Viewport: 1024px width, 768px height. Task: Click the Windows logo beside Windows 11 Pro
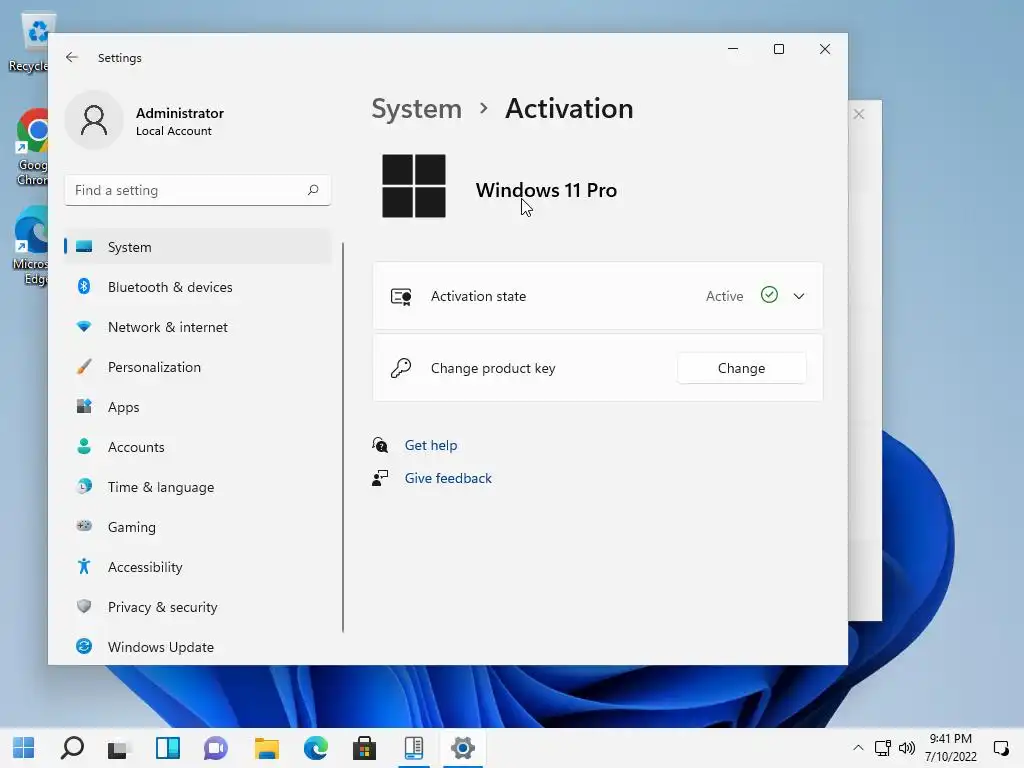(x=413, y=186)
